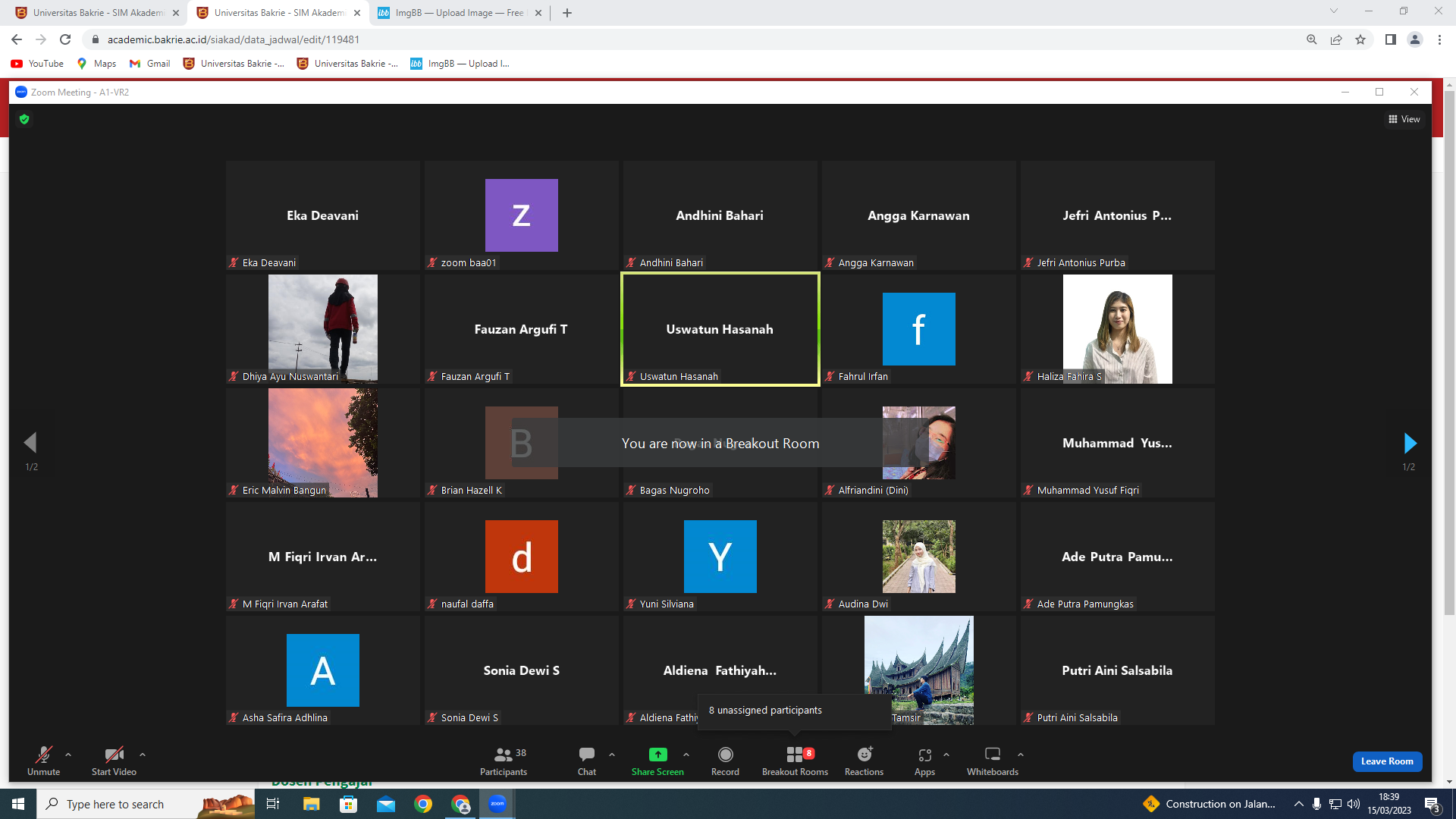Open the View layout menu
Image resolution: width=1456 pixels, height=819 pixels.
[1404, 119]
